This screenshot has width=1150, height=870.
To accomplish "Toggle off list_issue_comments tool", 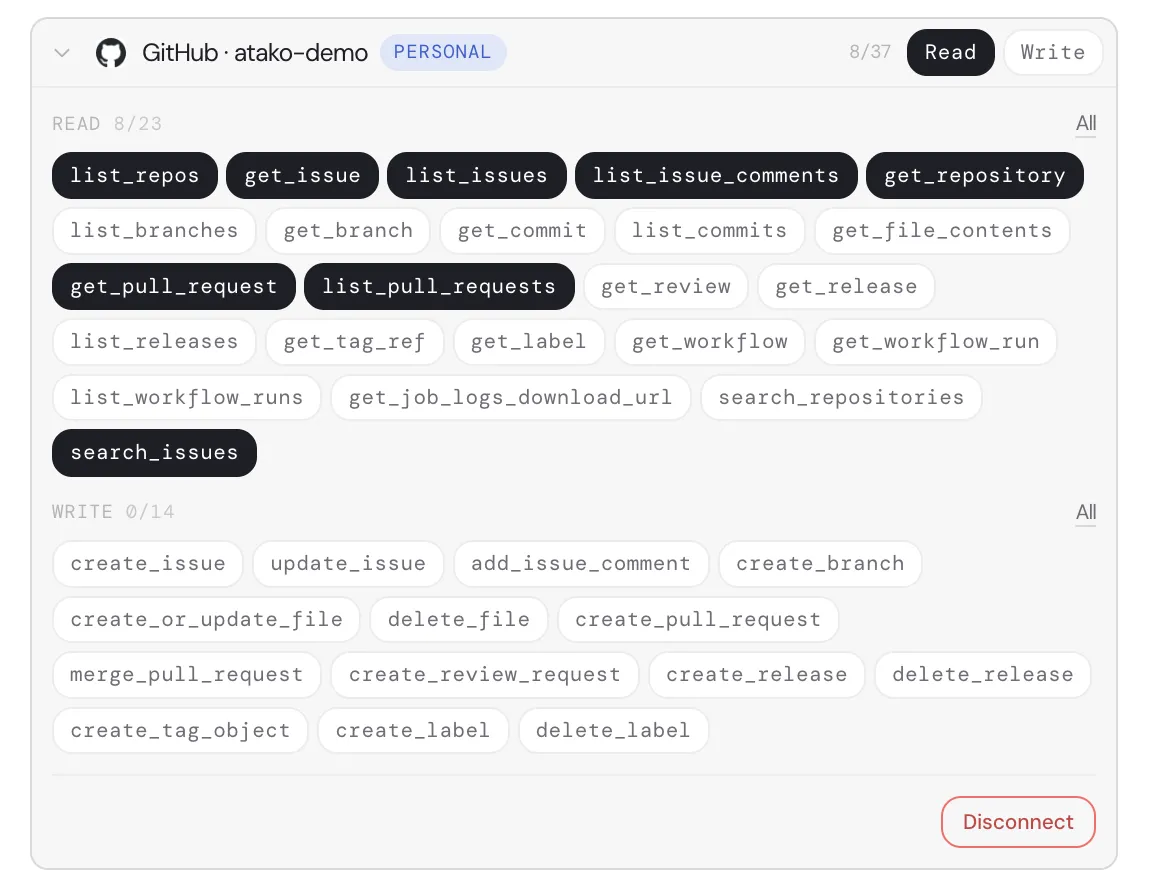I will point(716,175).
